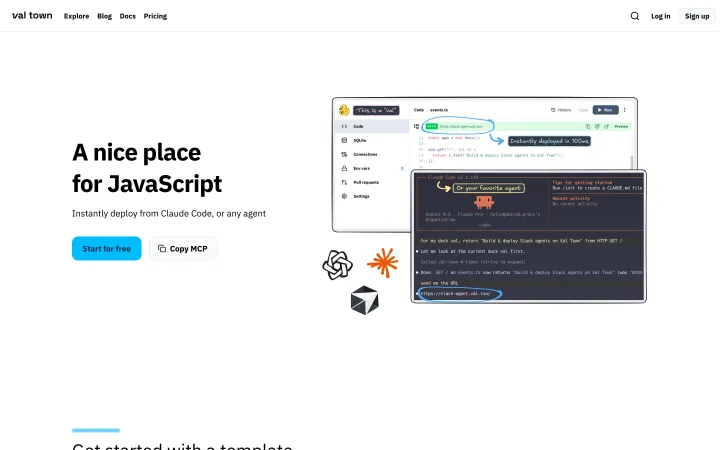Open the Docs nav link
This screenshot has height=450, width=720.
(128, 16)
